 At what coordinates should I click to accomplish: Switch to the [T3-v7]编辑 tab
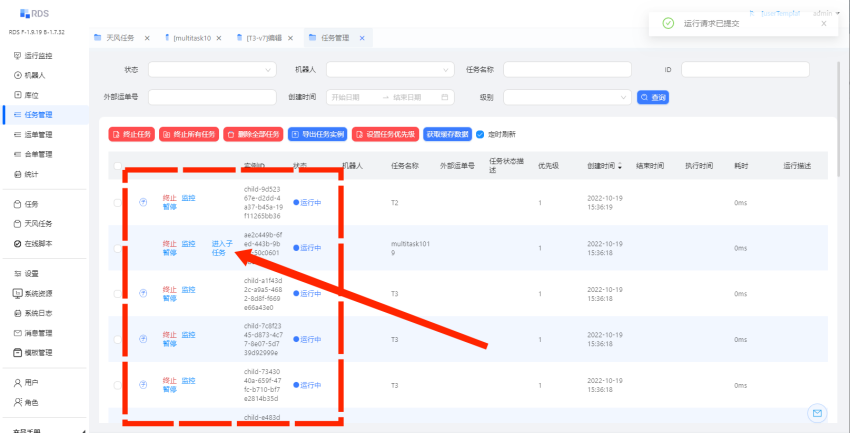pos(264,38)
